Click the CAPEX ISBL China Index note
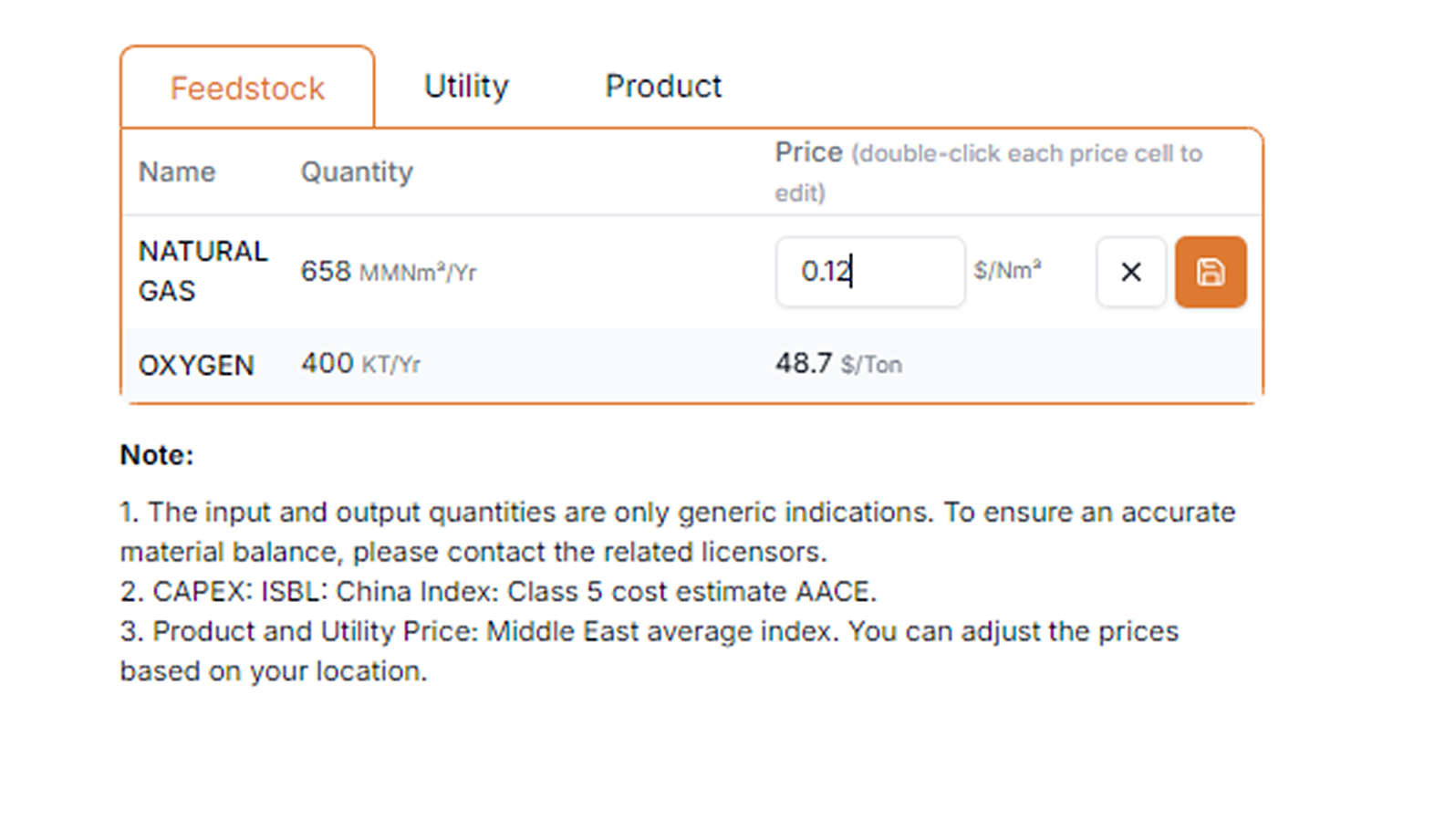Viewport: 1445px width, 840px height. (498, 592)
